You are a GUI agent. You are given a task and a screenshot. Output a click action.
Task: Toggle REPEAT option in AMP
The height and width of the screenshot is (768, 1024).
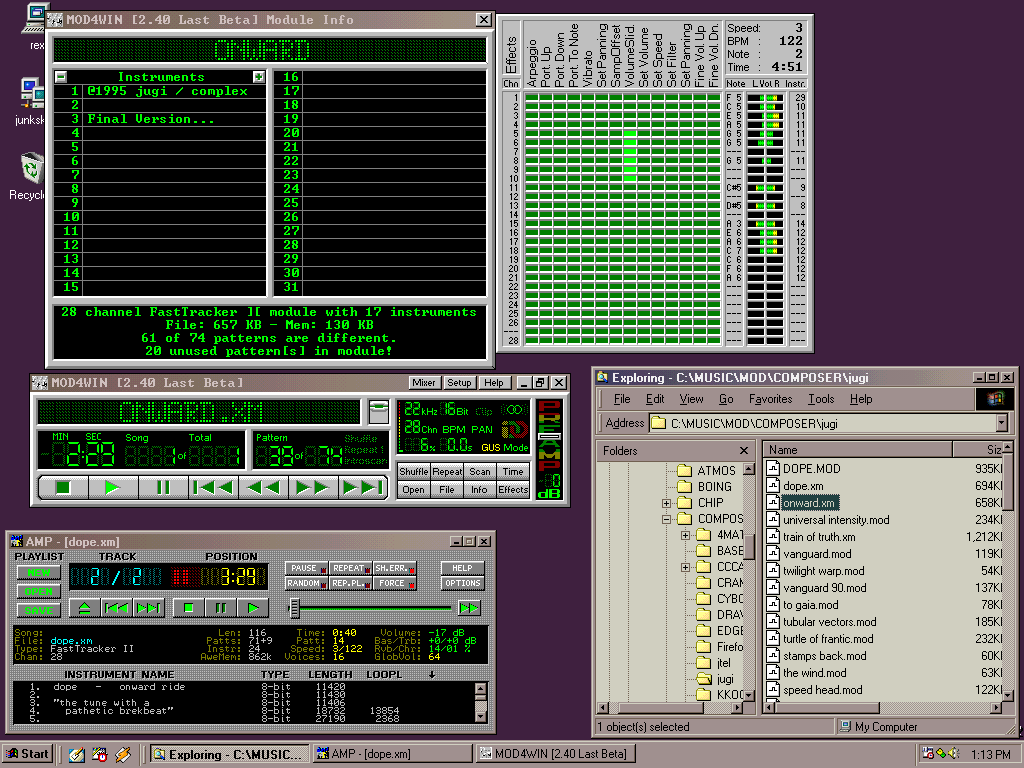pos(350,568)
